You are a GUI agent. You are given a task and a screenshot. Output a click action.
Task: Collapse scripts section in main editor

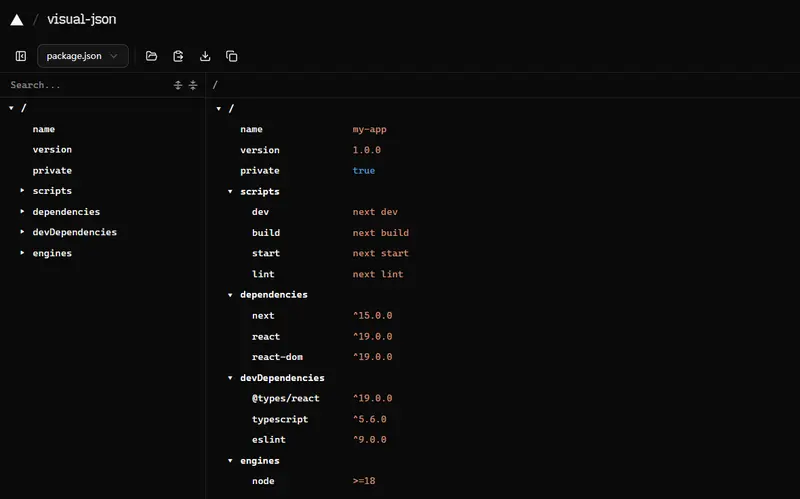pyautogui.click(x=230, y=192)
